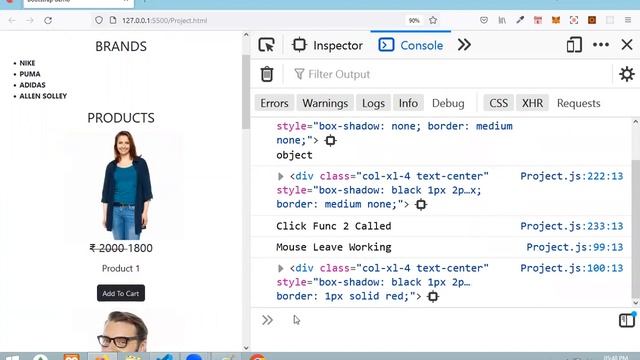The height and width of the screenshot is (360, 640).
Task: Activate the eyedropper toolbar icon
Action: pyautogui.click(x=520, y=20)
